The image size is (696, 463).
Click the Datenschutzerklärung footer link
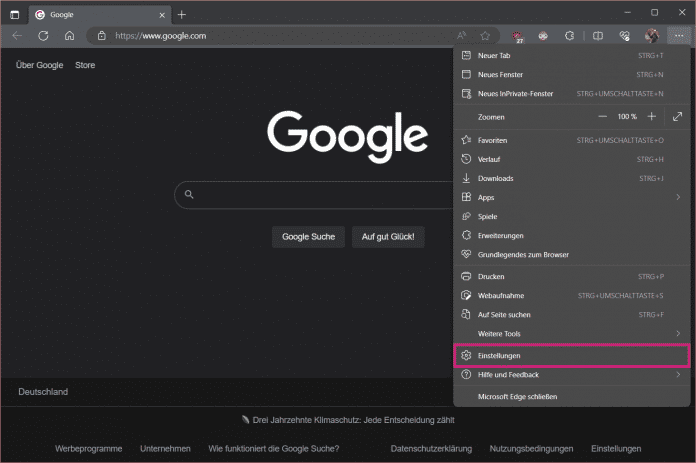(x=431, y=448)
